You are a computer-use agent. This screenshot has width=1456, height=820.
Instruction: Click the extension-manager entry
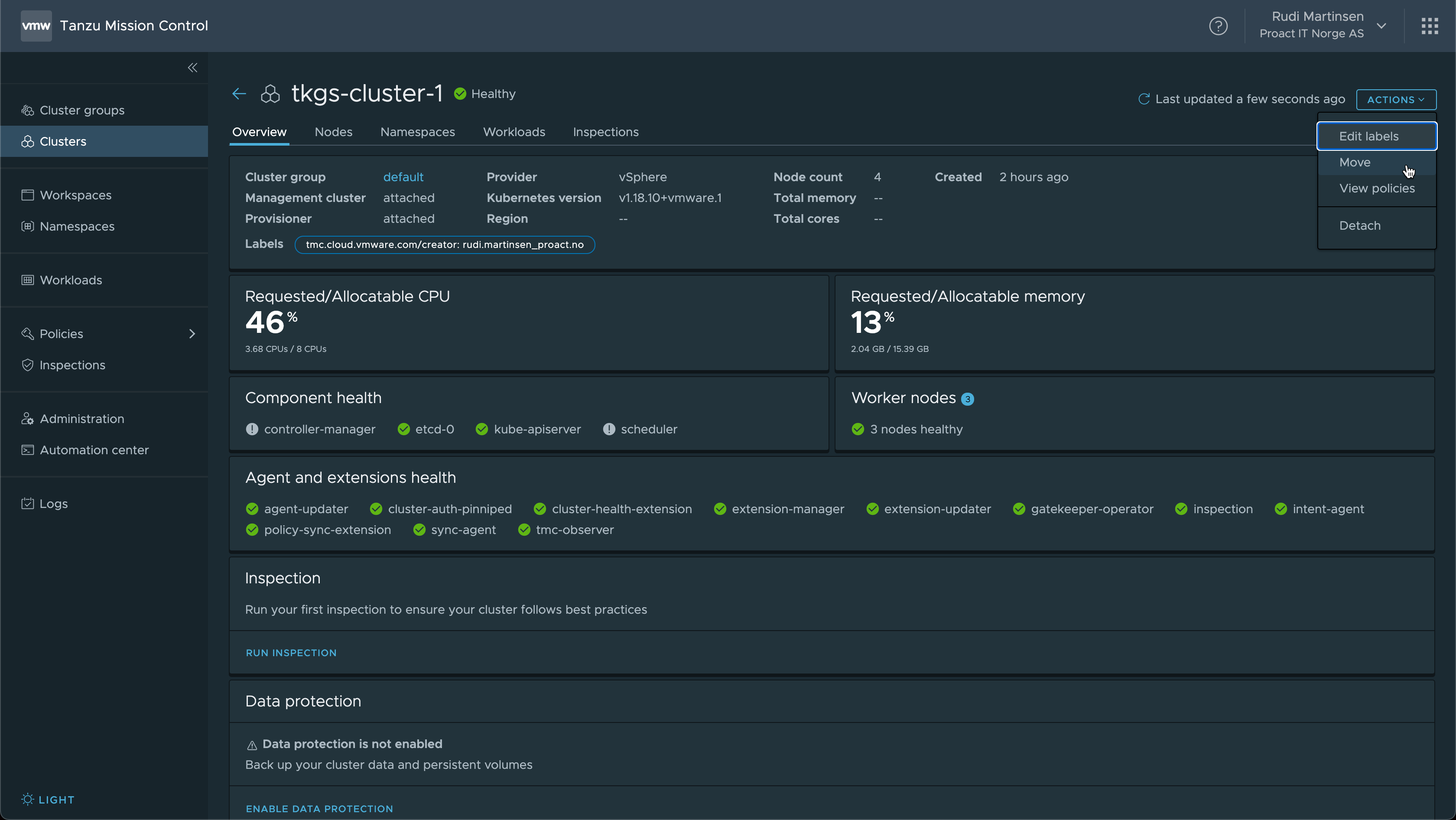(779, 509)
